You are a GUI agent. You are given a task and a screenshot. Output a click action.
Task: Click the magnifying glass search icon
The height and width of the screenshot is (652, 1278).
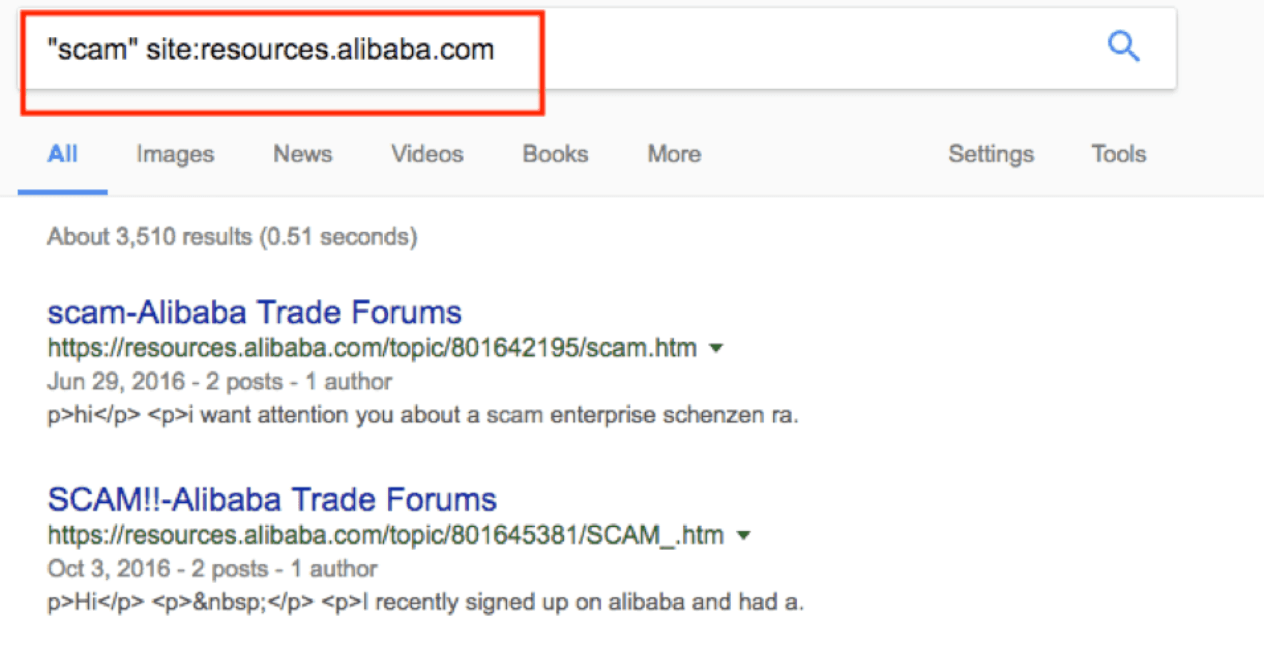tap(1123, 46)
